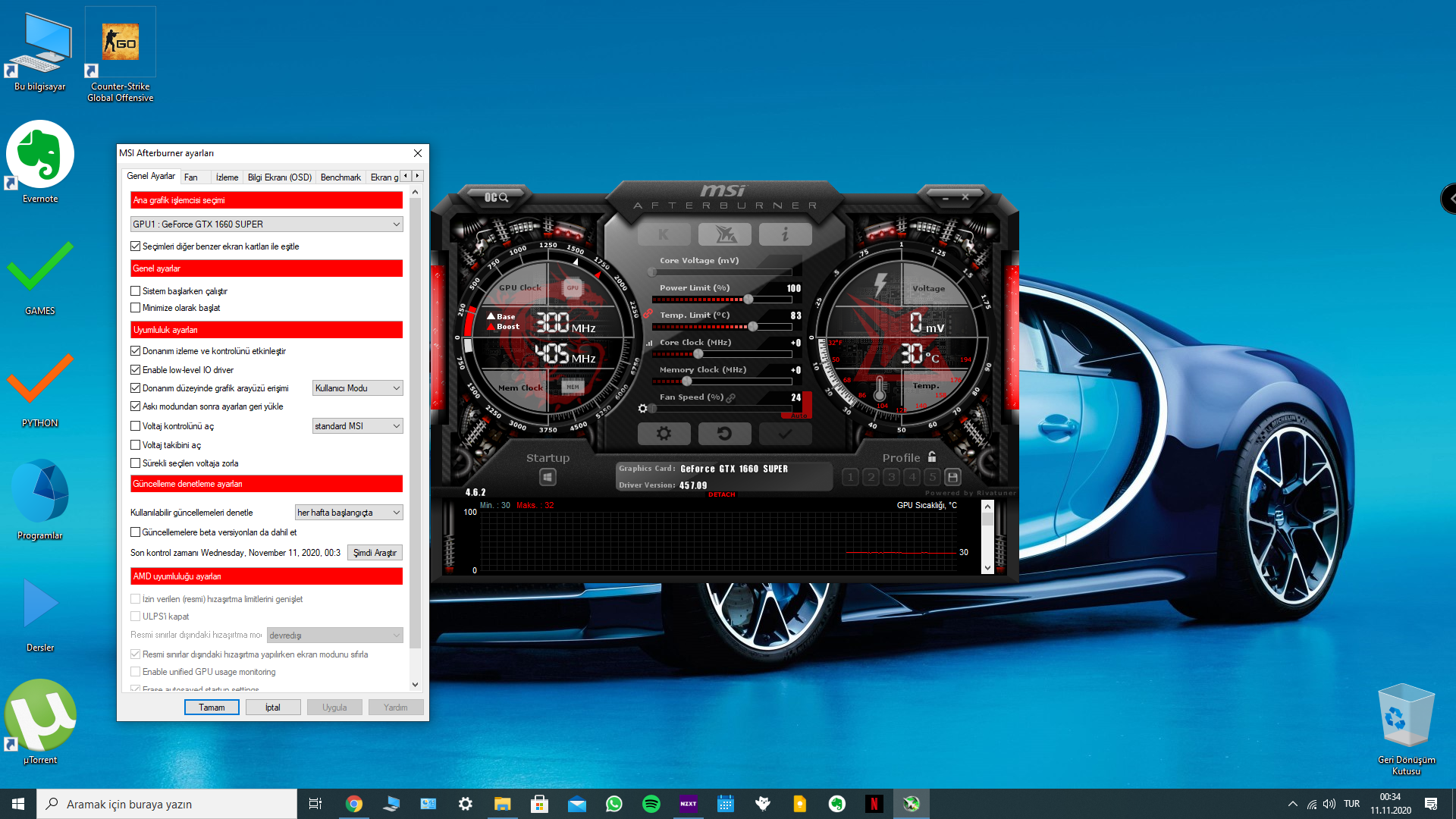Image resolution: width=1456 pixels, height=819 pixels.
Task: Click the information i button
Action: [785, 235]
